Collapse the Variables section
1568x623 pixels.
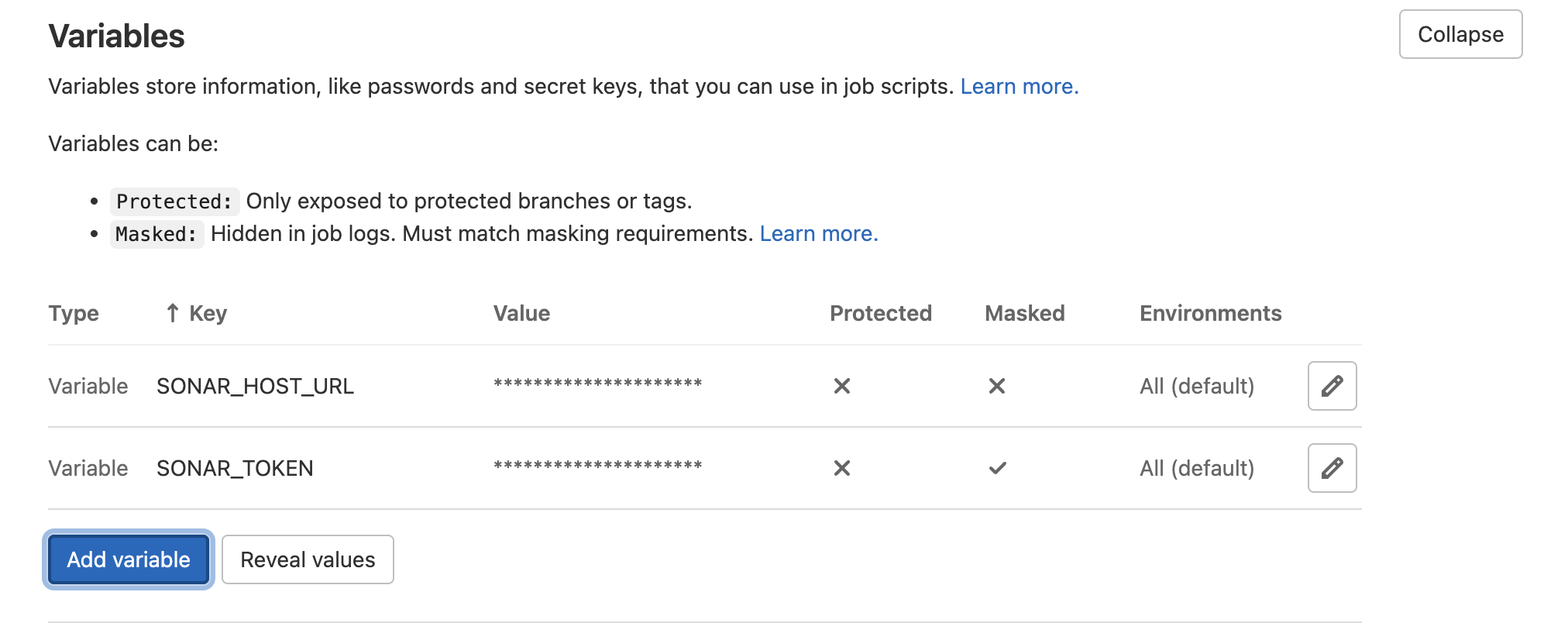tap(1460, 34)
